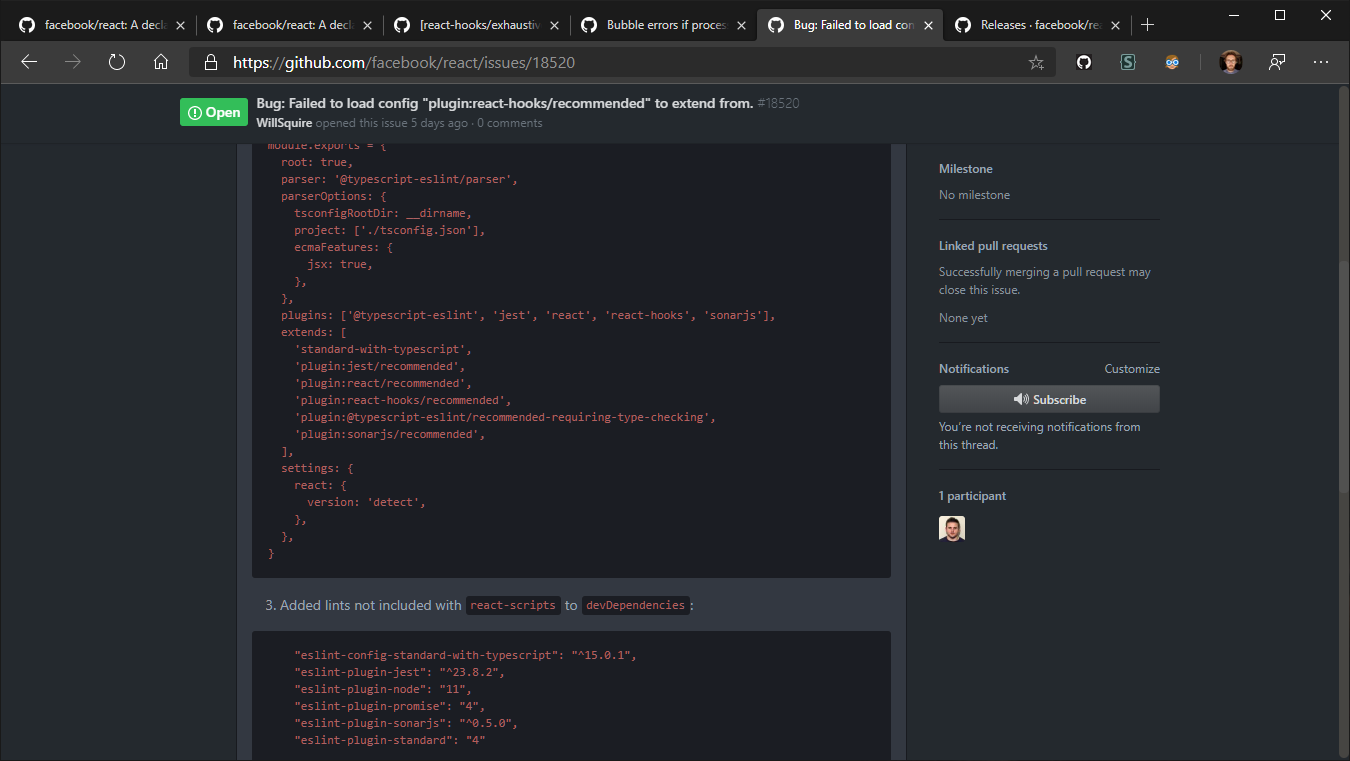Image resolution: width=1350 pixels, height=761 pixels.
Task: Click the feedback icon in browser toolbar
Action: click(1277, 62)
